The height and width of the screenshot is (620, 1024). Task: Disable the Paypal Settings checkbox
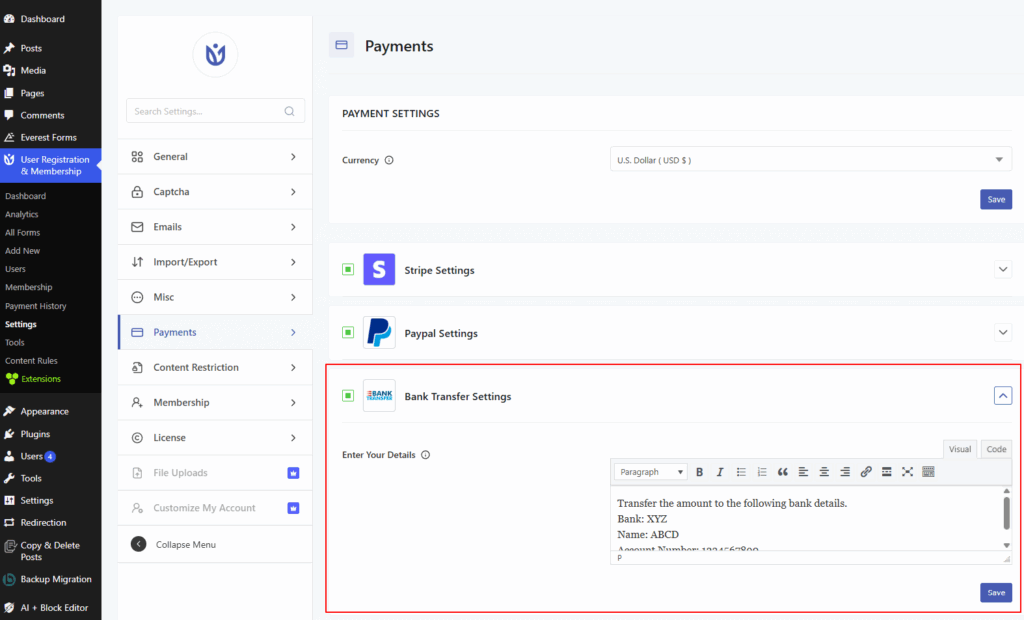point(348,332)
